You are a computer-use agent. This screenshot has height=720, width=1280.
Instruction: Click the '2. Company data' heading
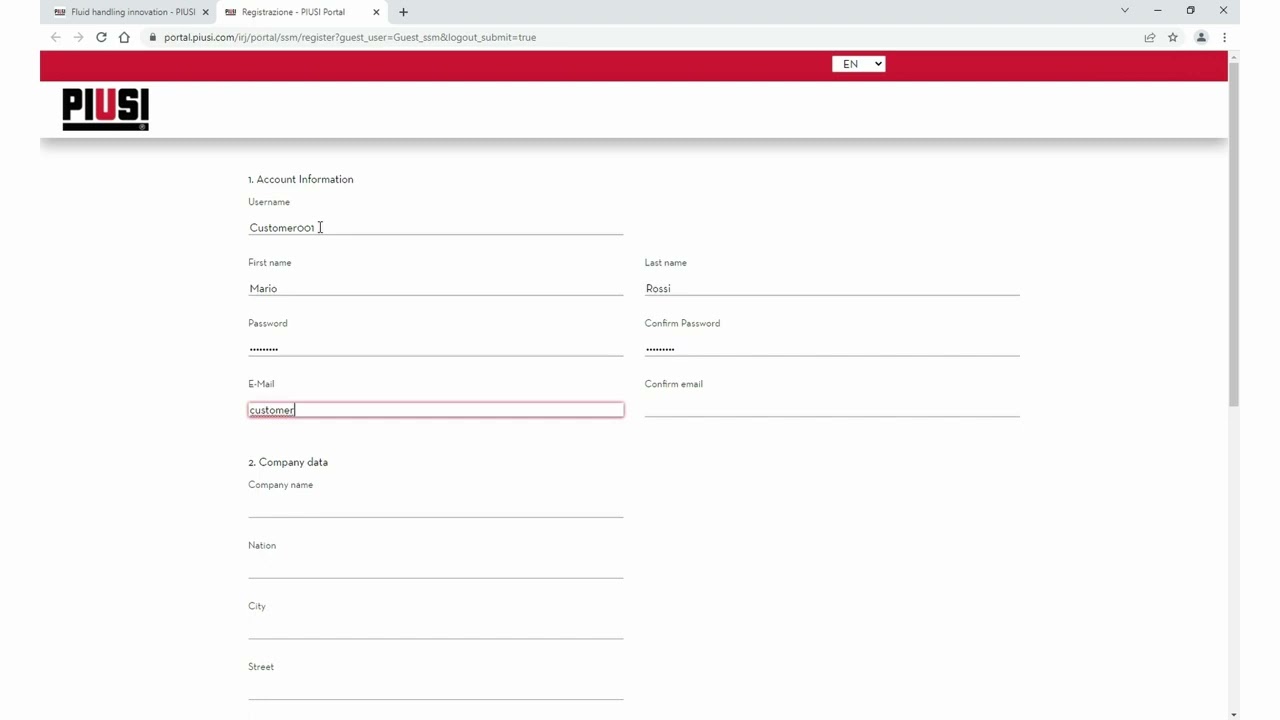coord(288,462)
